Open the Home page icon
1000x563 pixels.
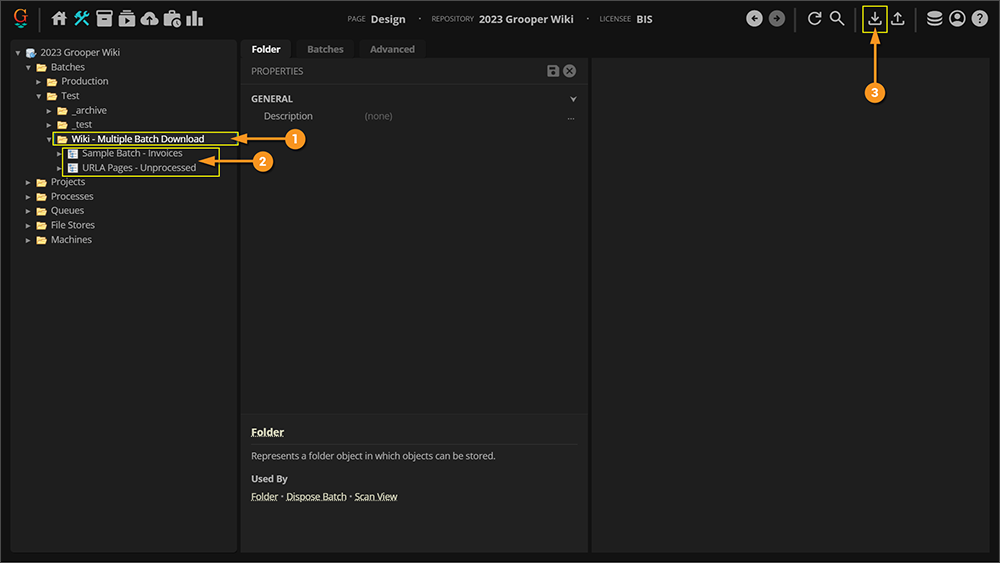tap(59, 18)
